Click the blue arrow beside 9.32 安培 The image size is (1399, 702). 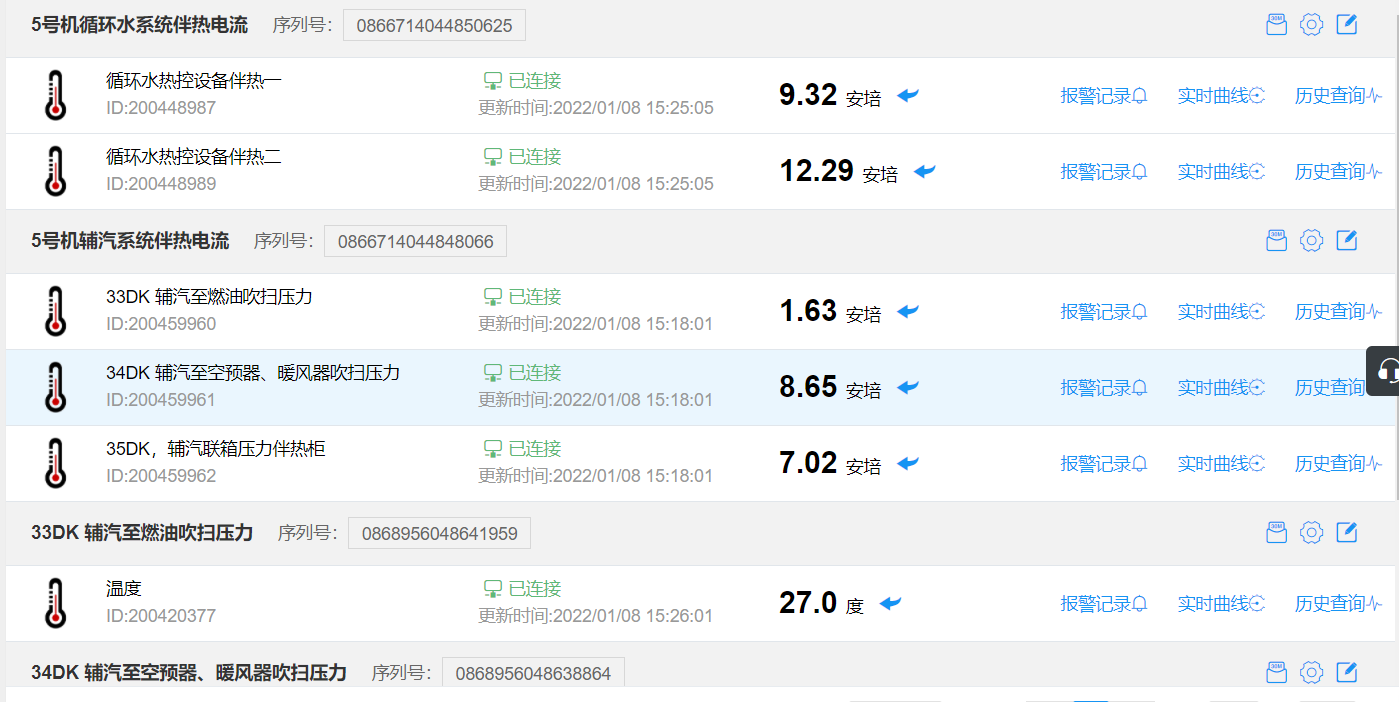(908, 95)
